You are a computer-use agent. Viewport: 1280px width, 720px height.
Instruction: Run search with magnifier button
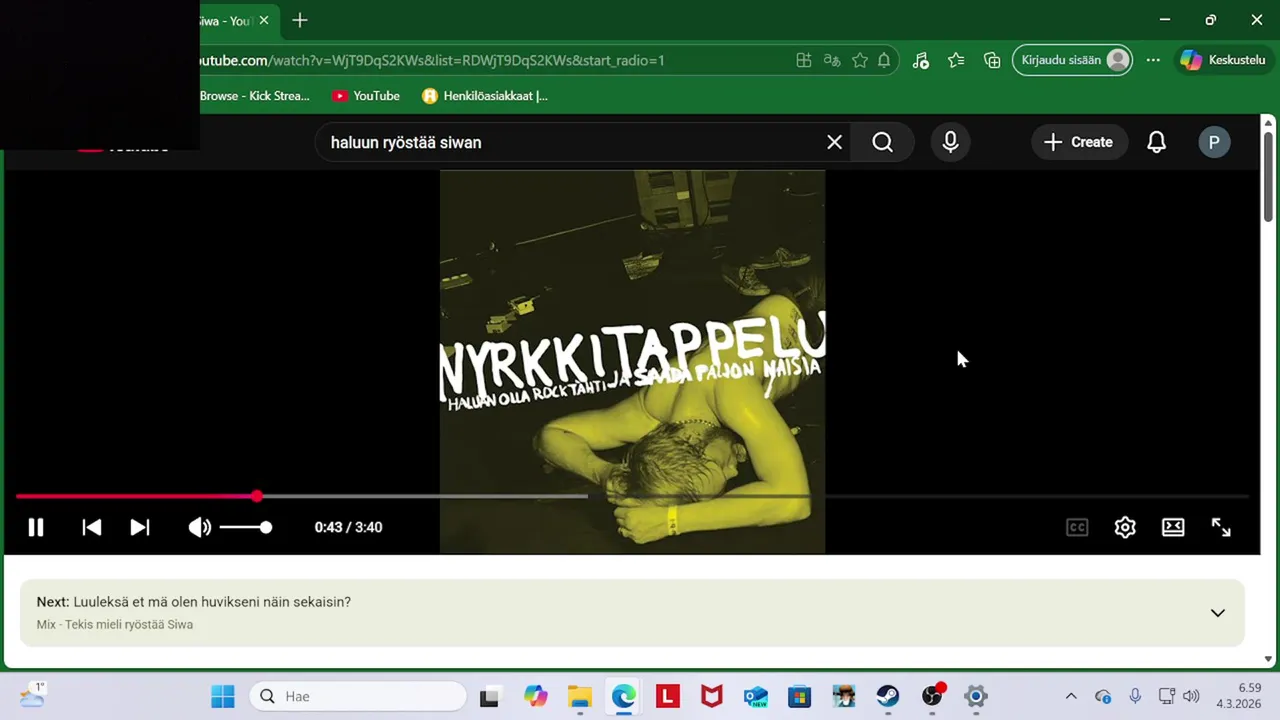pos(882,142)
